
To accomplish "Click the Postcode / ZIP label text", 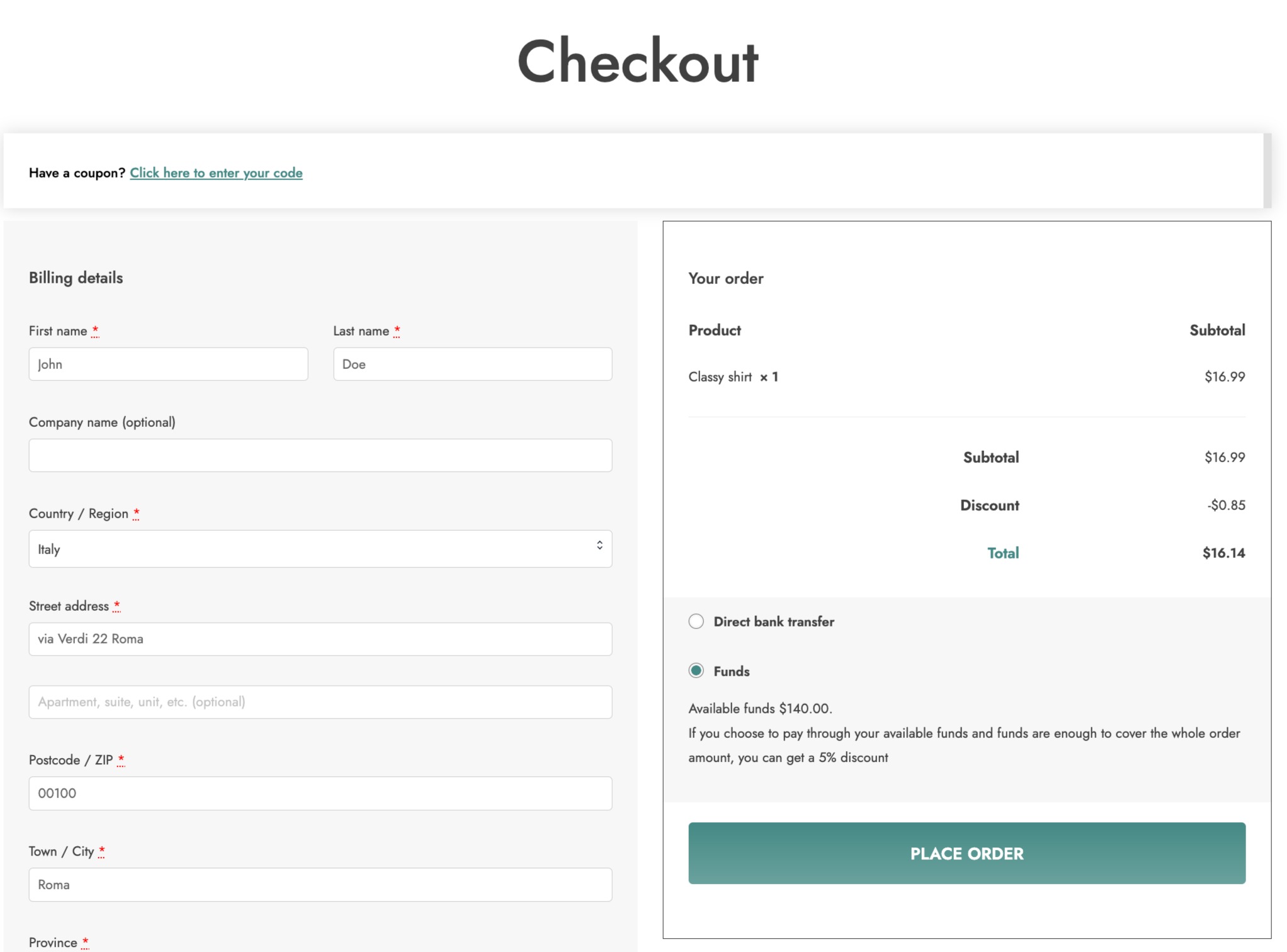I will 71,760.
